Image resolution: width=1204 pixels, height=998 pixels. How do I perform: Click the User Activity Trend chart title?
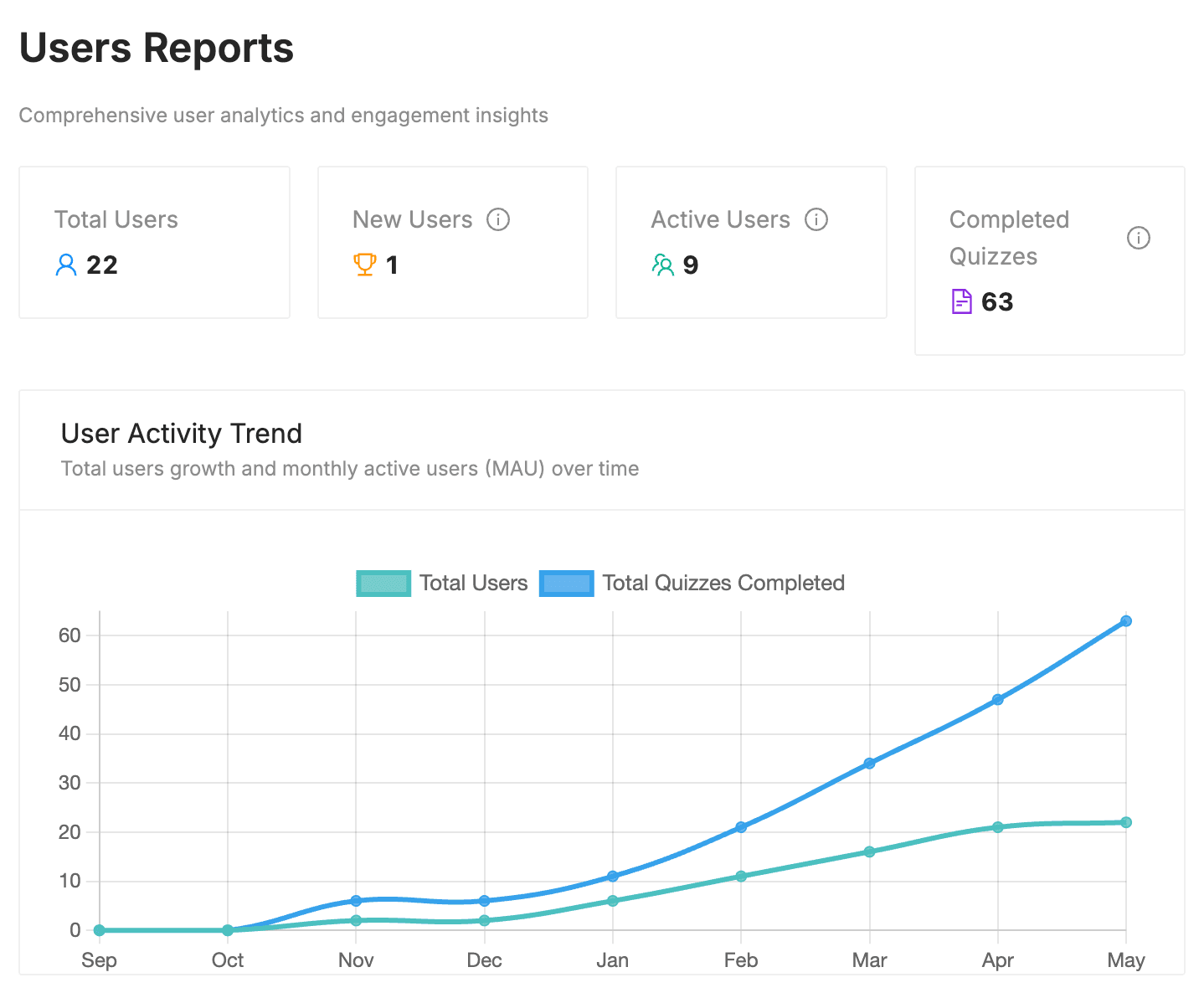coord(181,433)
